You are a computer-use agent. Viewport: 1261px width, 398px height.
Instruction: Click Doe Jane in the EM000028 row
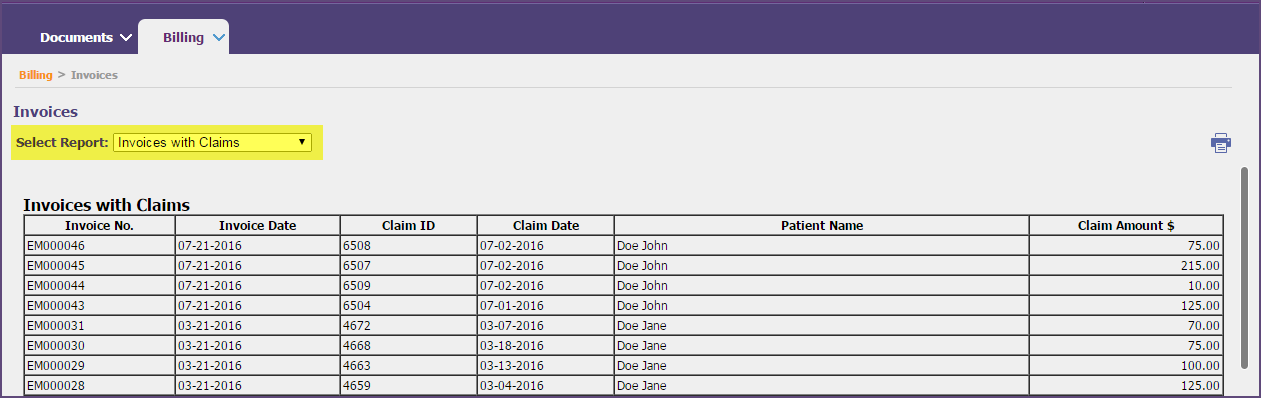pos(642,385)
